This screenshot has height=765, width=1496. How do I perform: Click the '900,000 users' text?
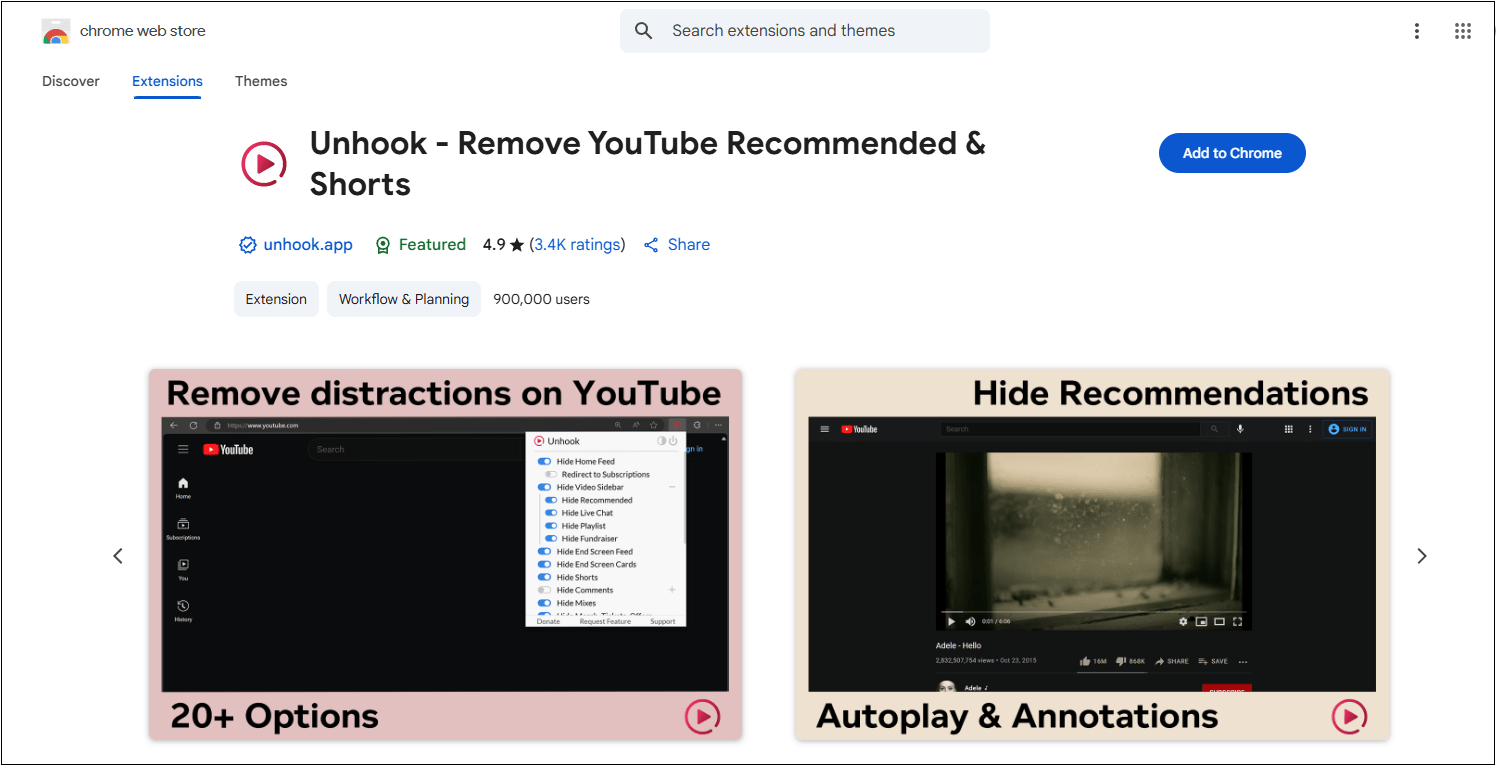541,299
